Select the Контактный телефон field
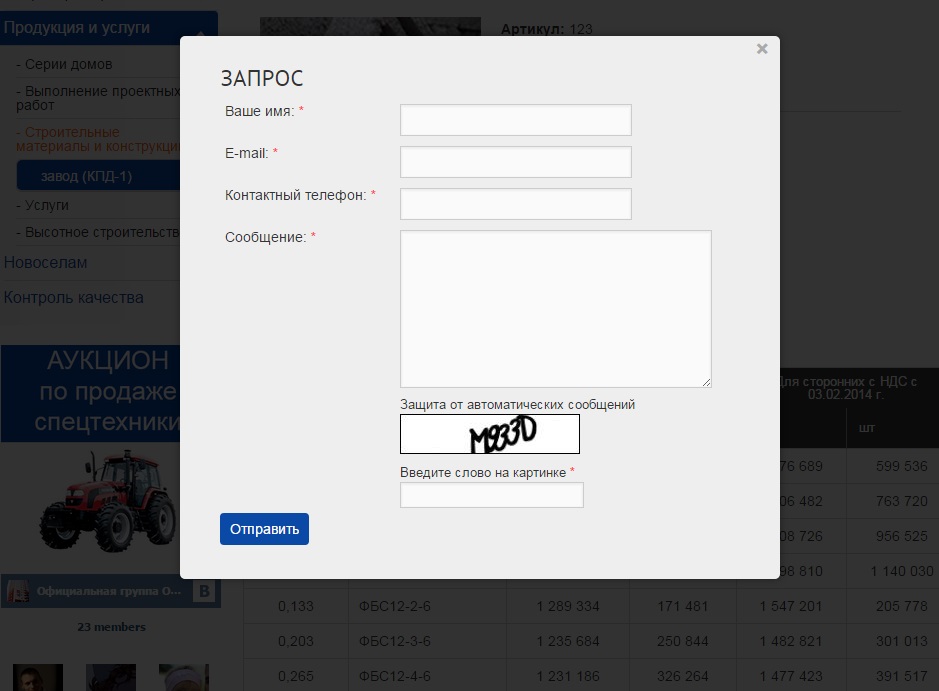 [x=516, y=204]
